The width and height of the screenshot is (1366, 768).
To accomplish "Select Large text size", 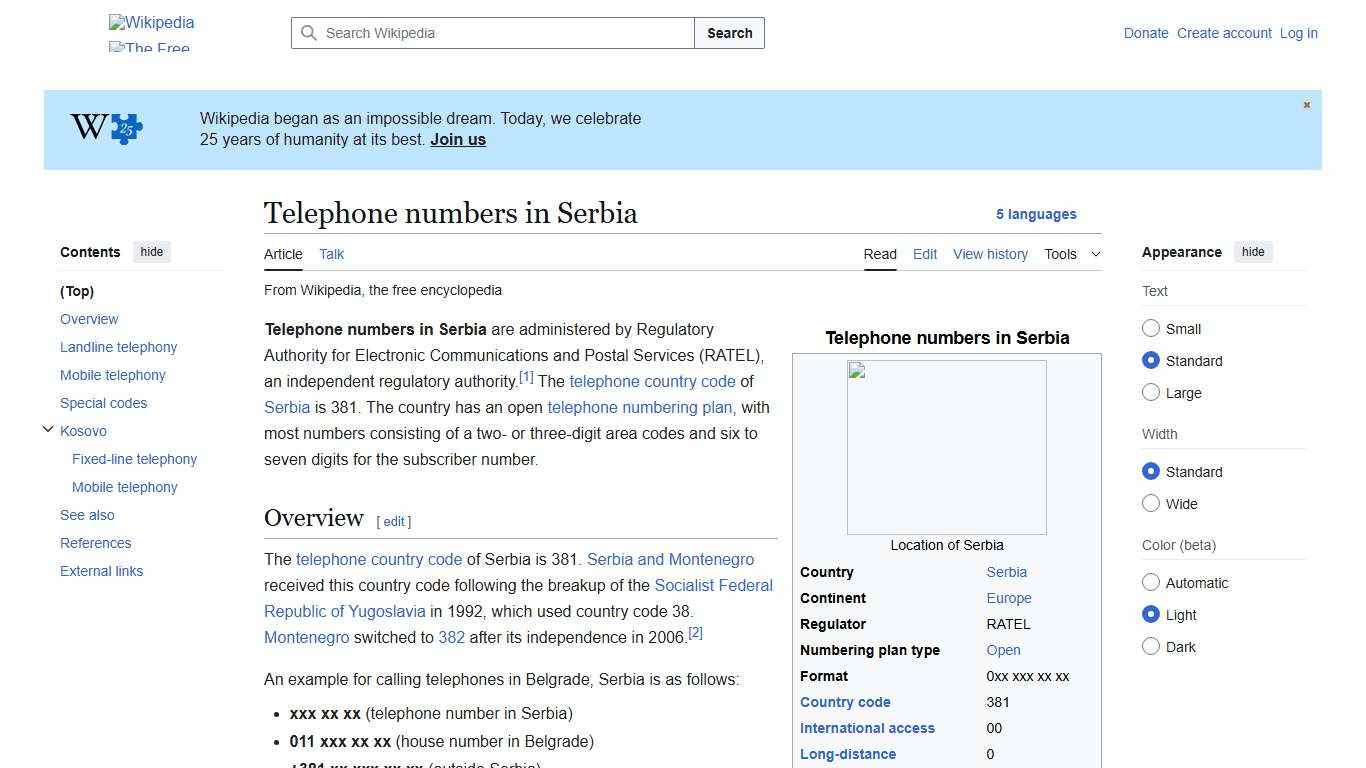I will [1151, 392].
